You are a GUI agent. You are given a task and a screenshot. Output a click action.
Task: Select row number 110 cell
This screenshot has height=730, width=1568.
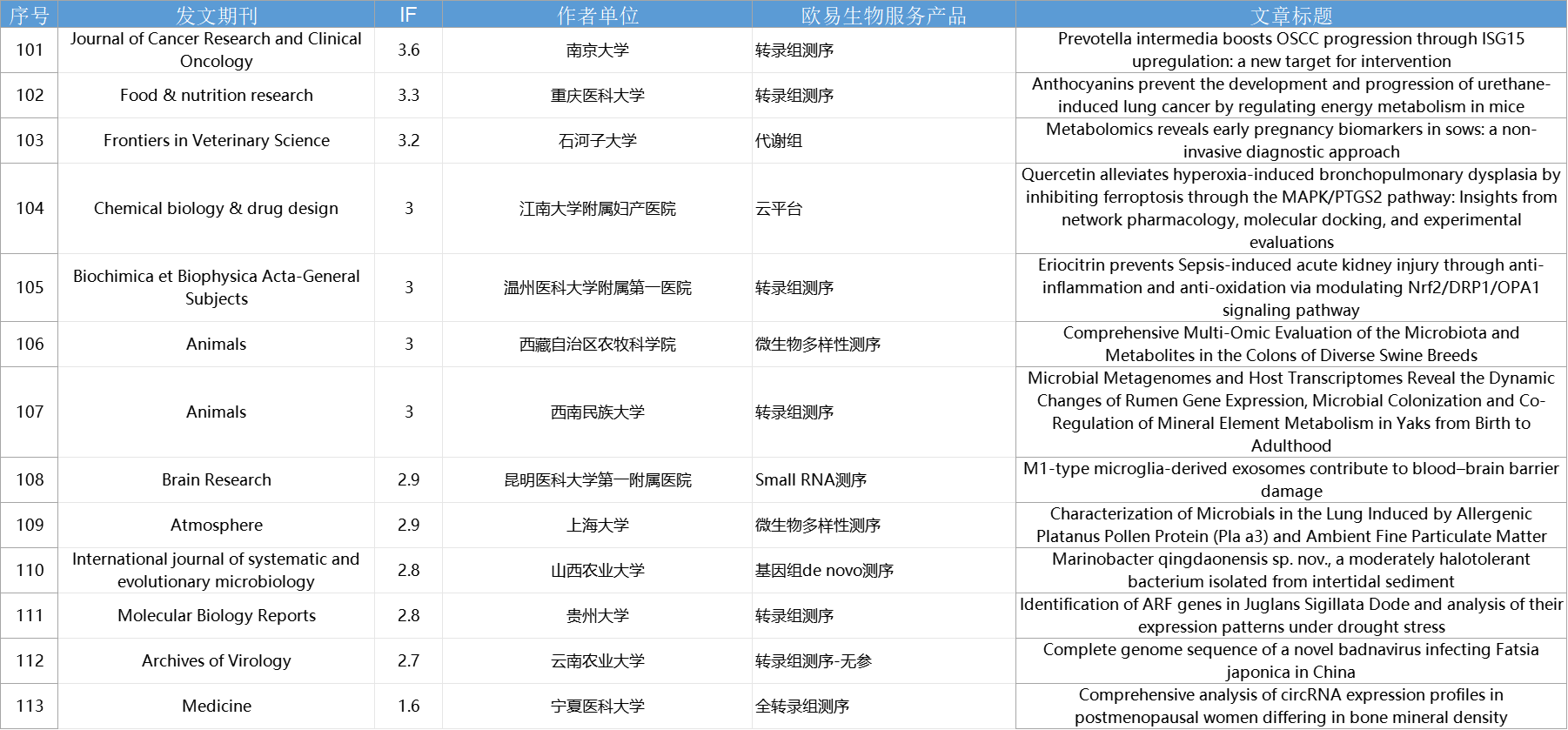click(x=30, y=571)
